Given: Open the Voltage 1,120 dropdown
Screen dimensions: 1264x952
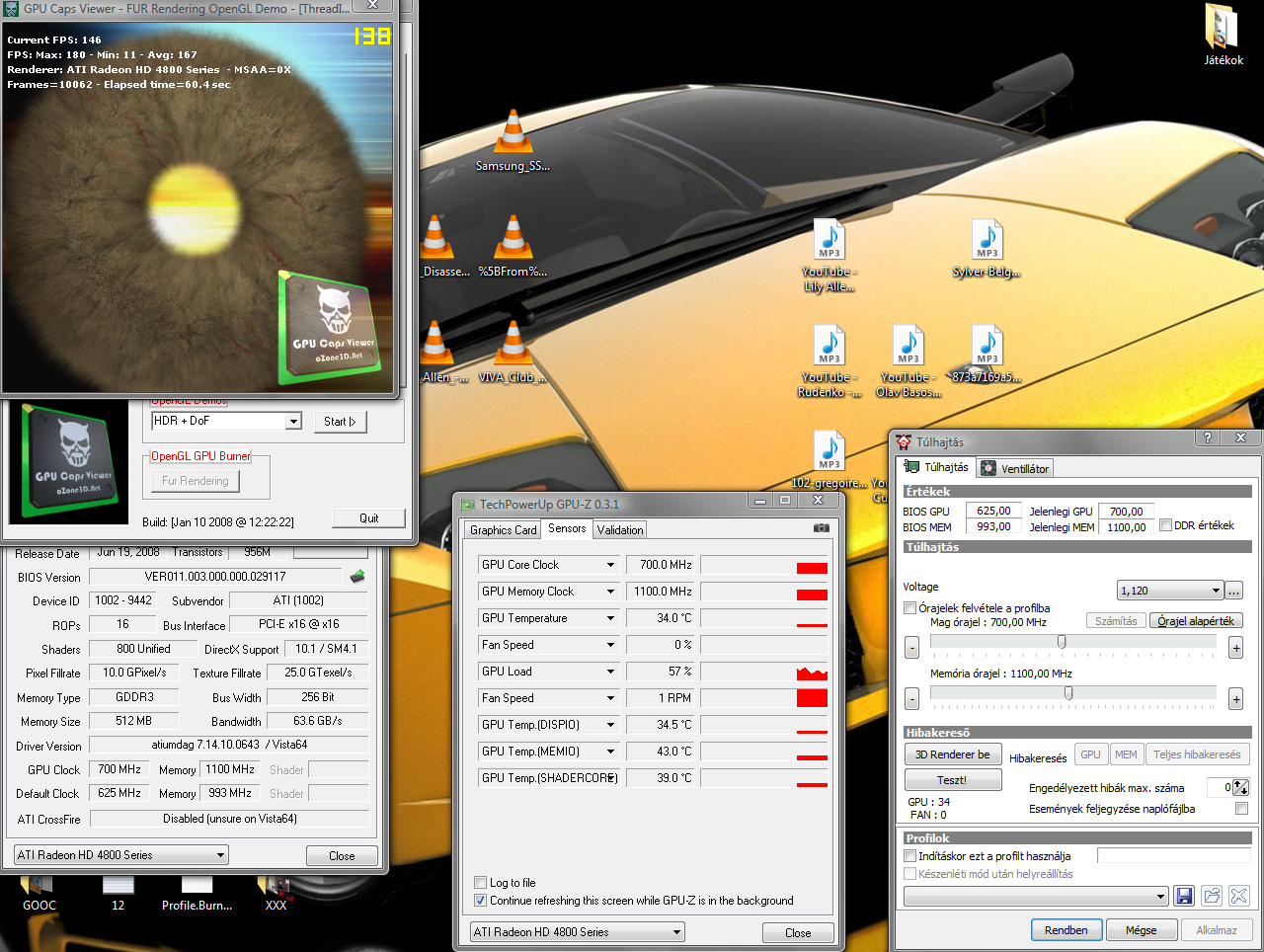Looking at the screenshot, I should click(x=1170, y=591).
